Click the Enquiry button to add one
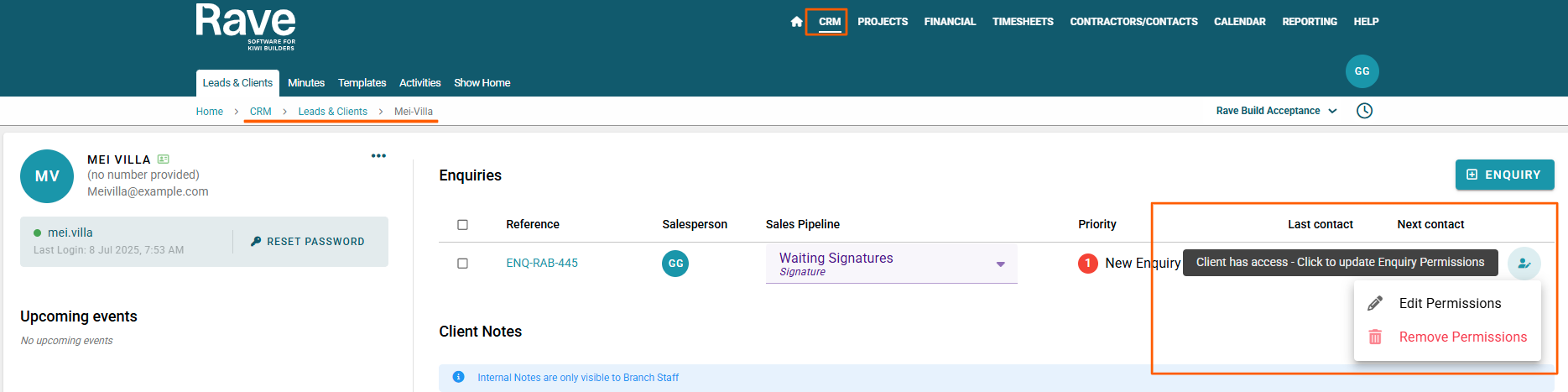The image size is (1568, 392). (x=1503, y=175)
